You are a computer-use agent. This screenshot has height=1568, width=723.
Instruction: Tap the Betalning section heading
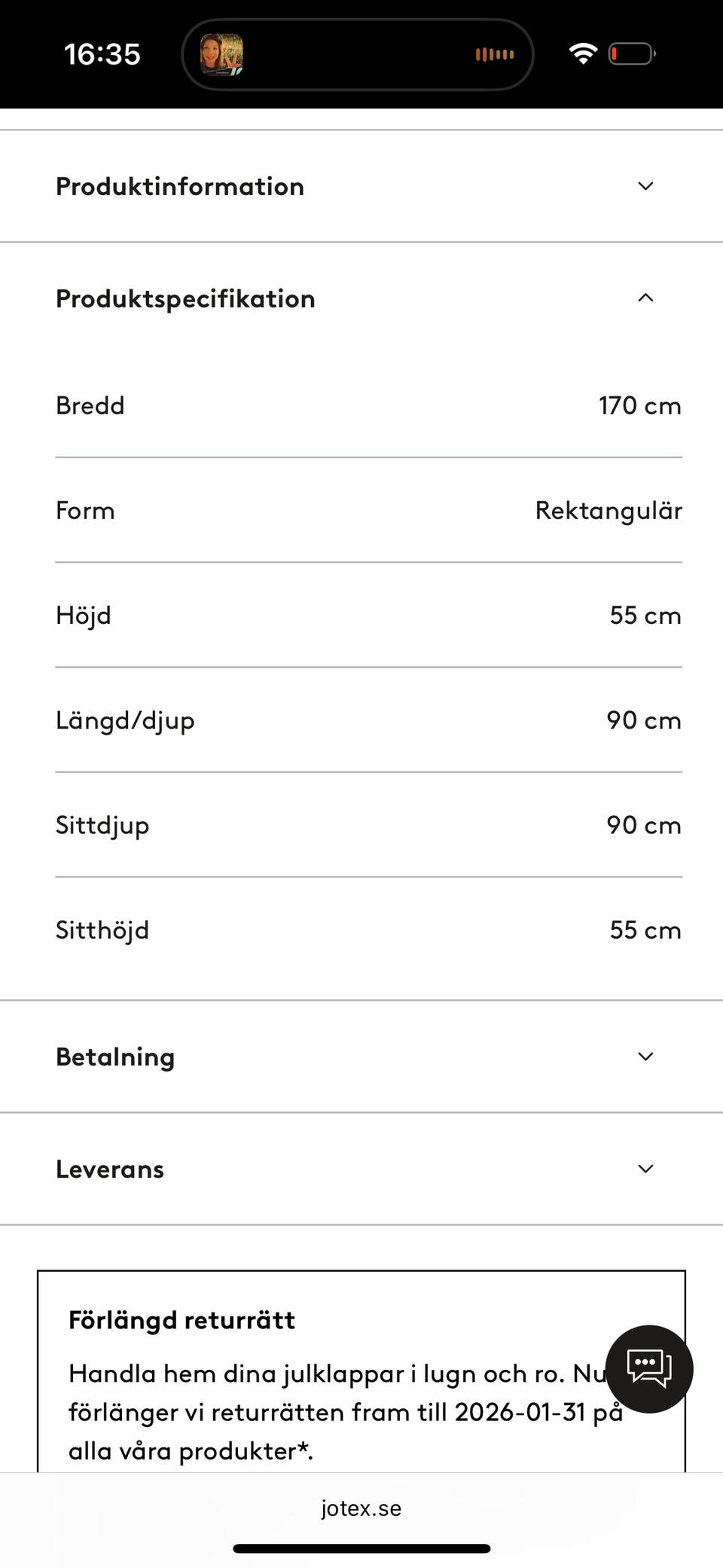115,1057
